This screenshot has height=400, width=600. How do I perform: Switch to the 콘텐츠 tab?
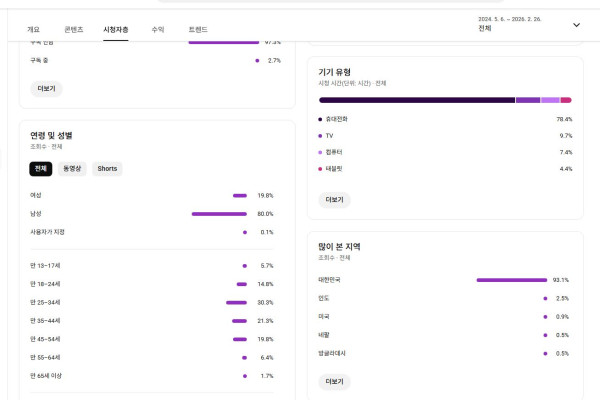tap(74, 29)
